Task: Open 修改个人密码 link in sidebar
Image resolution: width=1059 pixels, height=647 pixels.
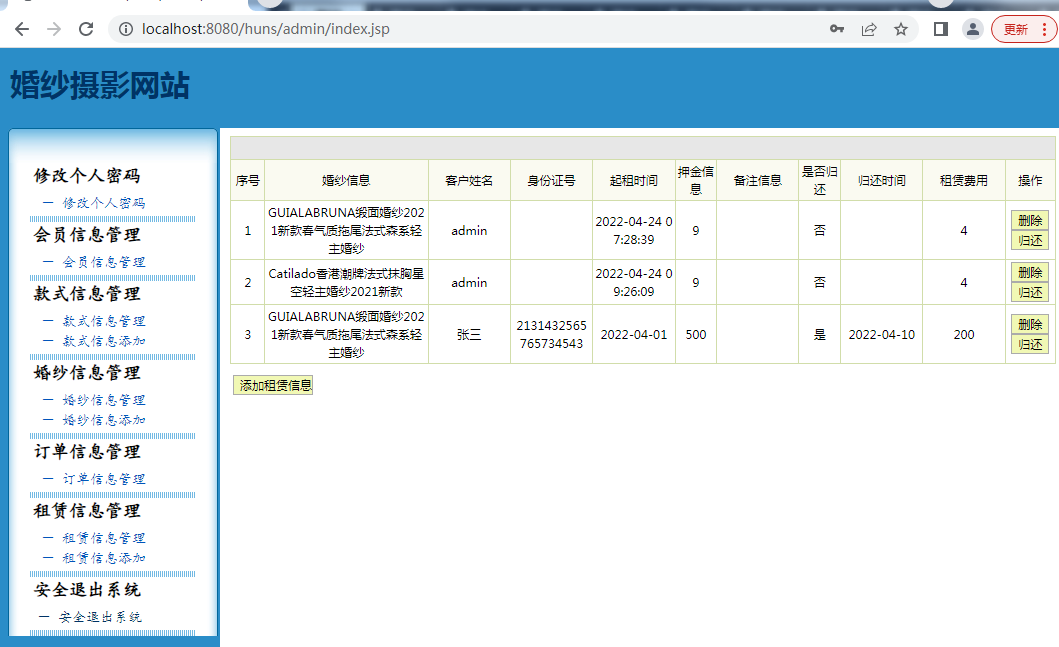Action: click(104, 203)
